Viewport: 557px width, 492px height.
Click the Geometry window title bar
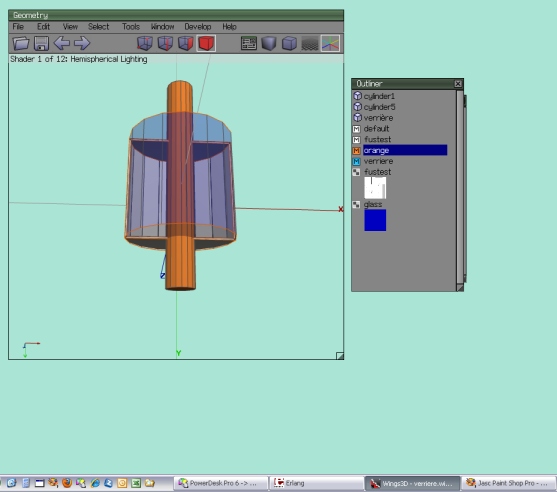(x=176, y=15)
